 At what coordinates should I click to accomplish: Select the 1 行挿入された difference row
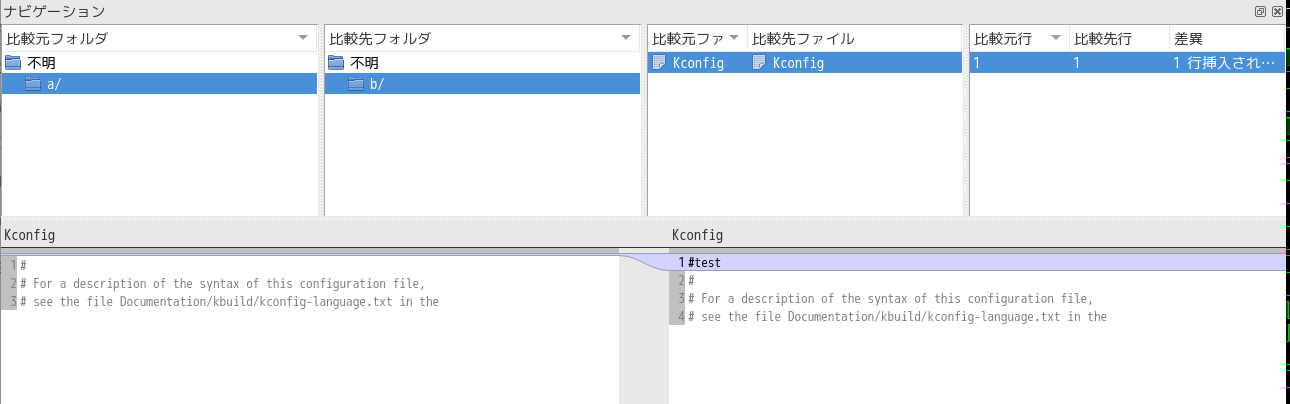click(x=1127, y=62)
